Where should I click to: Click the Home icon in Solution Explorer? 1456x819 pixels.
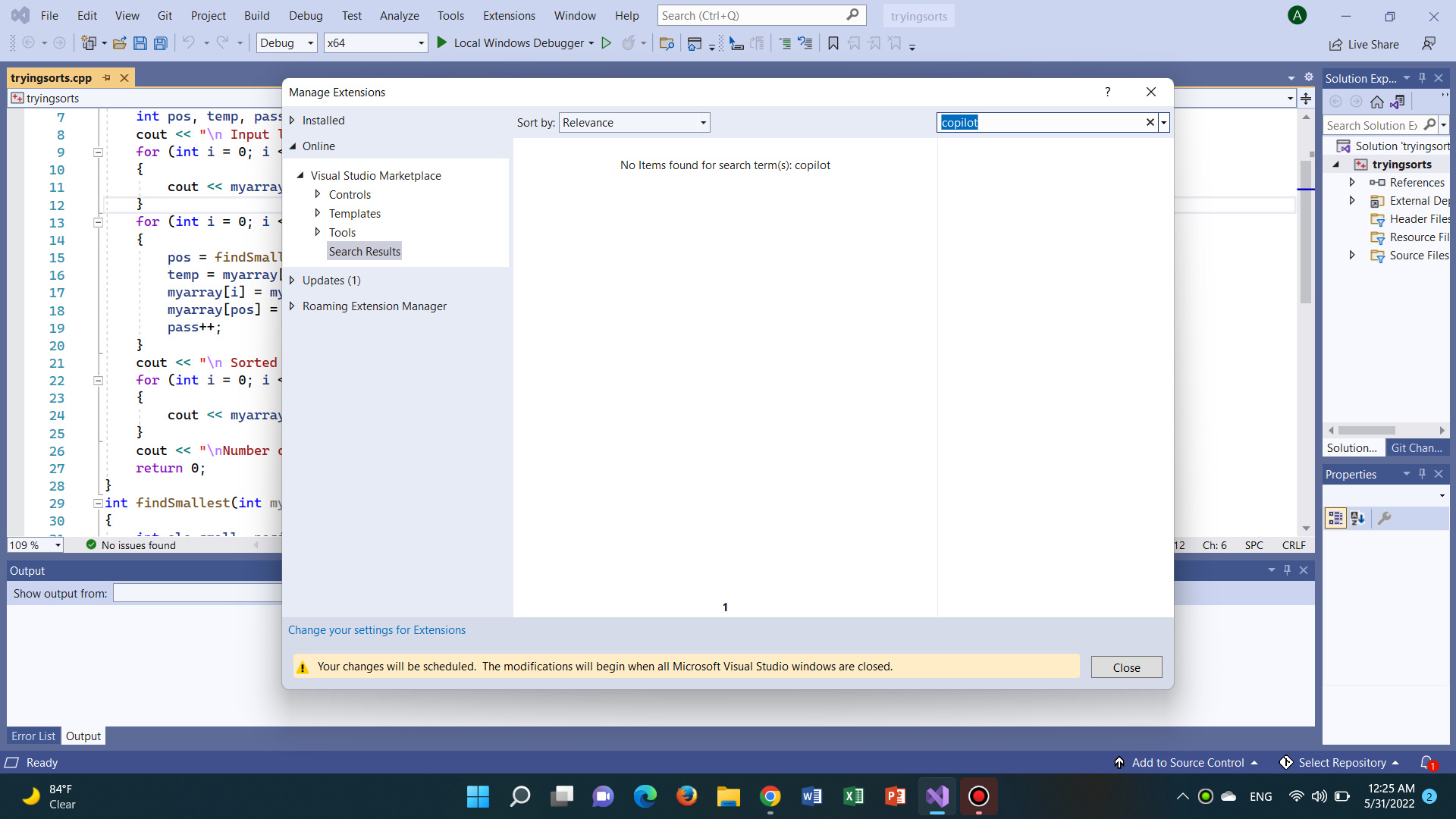tap(1378, 101)
